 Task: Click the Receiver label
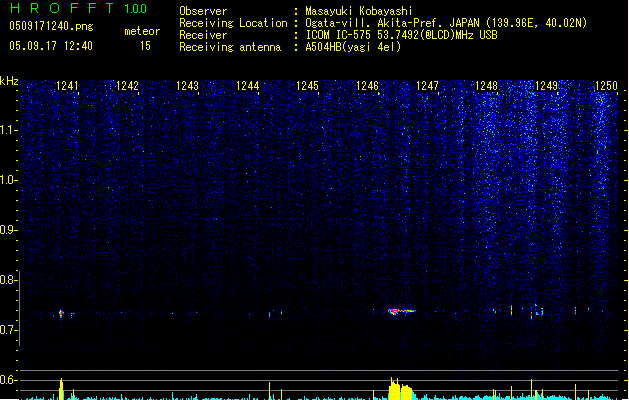[x=203, y=35]
